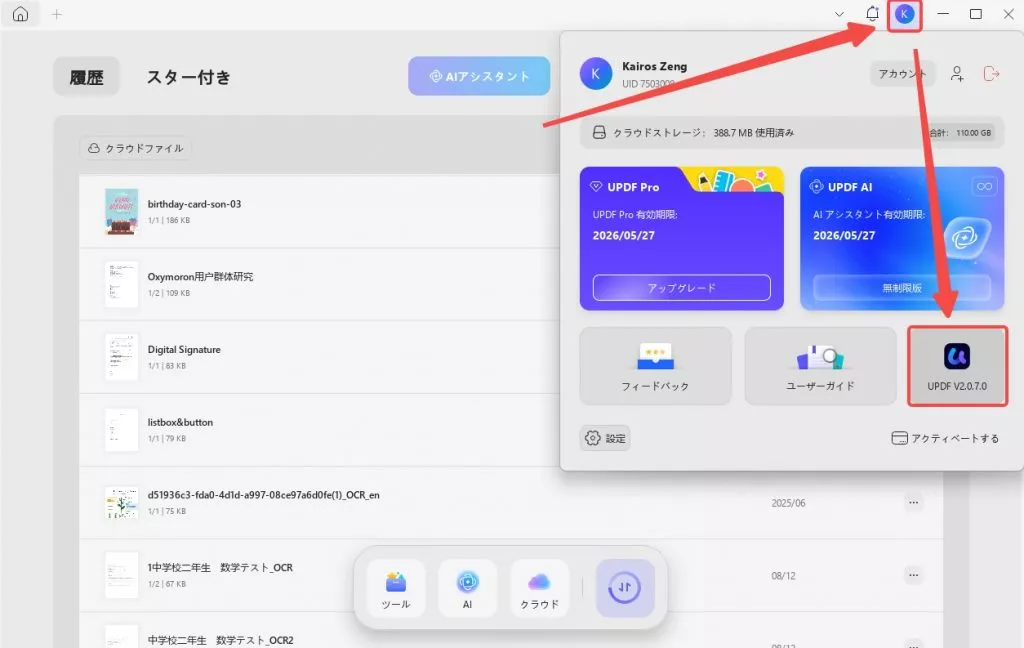Select the recent history dock icon

625,588
